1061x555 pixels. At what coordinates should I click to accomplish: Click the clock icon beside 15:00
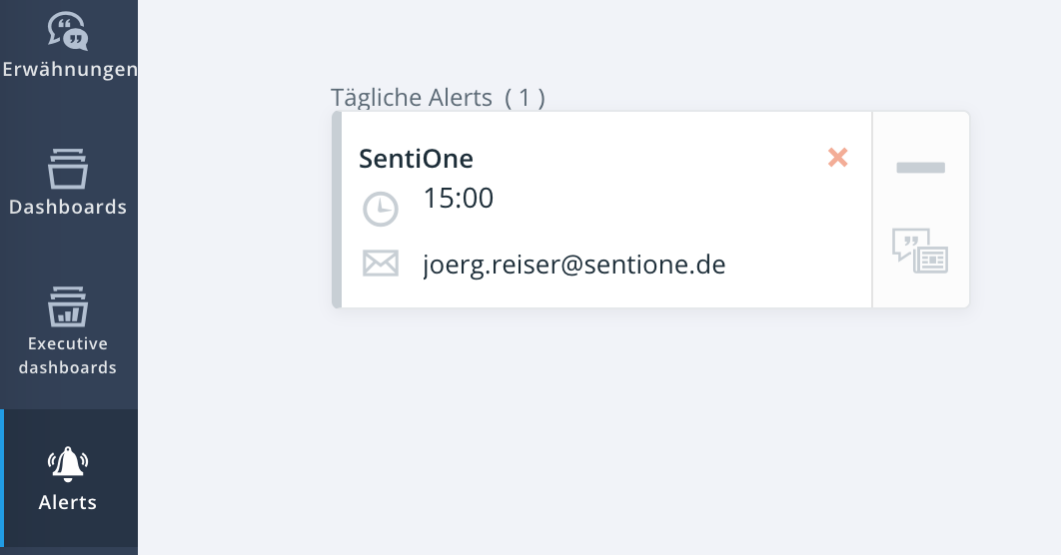coord(380,209)
